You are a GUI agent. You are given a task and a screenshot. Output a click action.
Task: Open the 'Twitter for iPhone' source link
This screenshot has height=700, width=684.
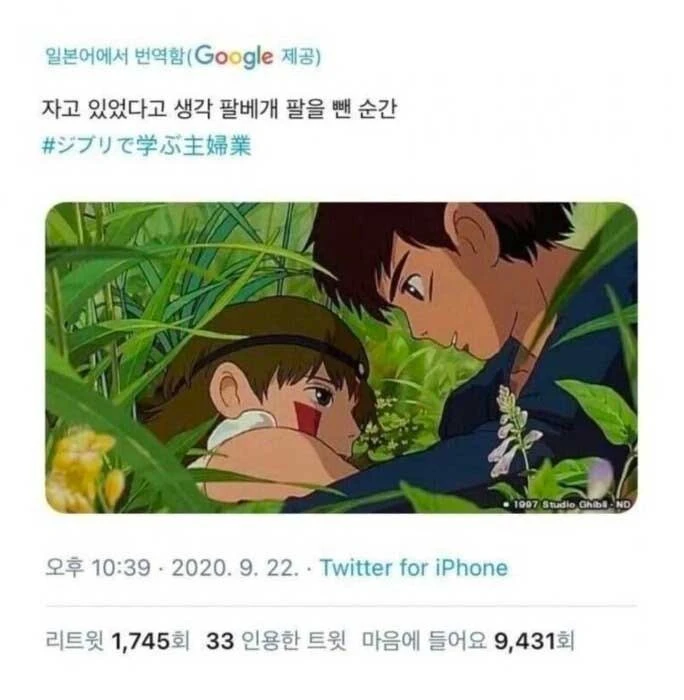(412, 568)
